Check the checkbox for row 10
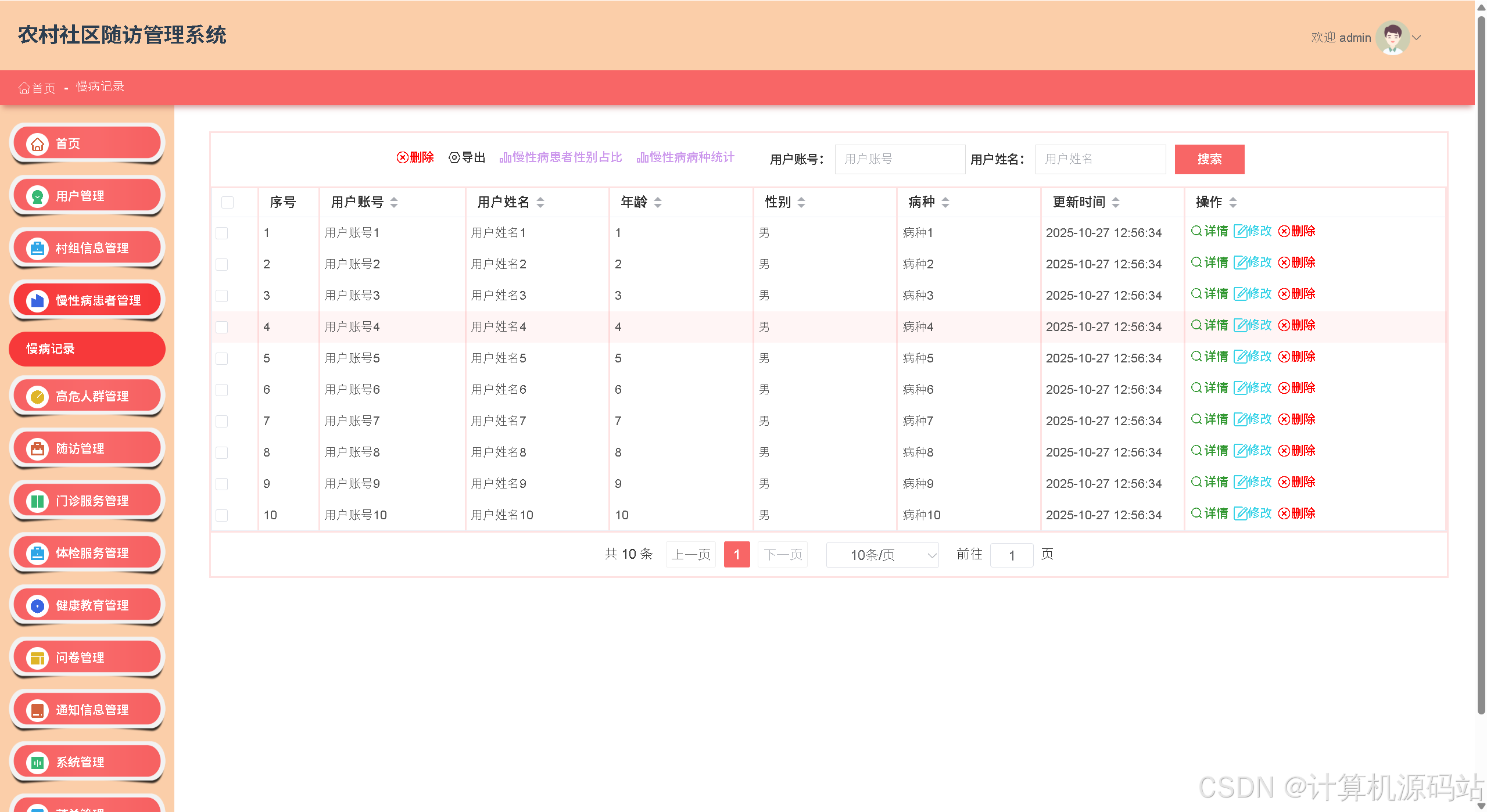Viewport: 1487px width, 812px height. click(x=221, y=515)
